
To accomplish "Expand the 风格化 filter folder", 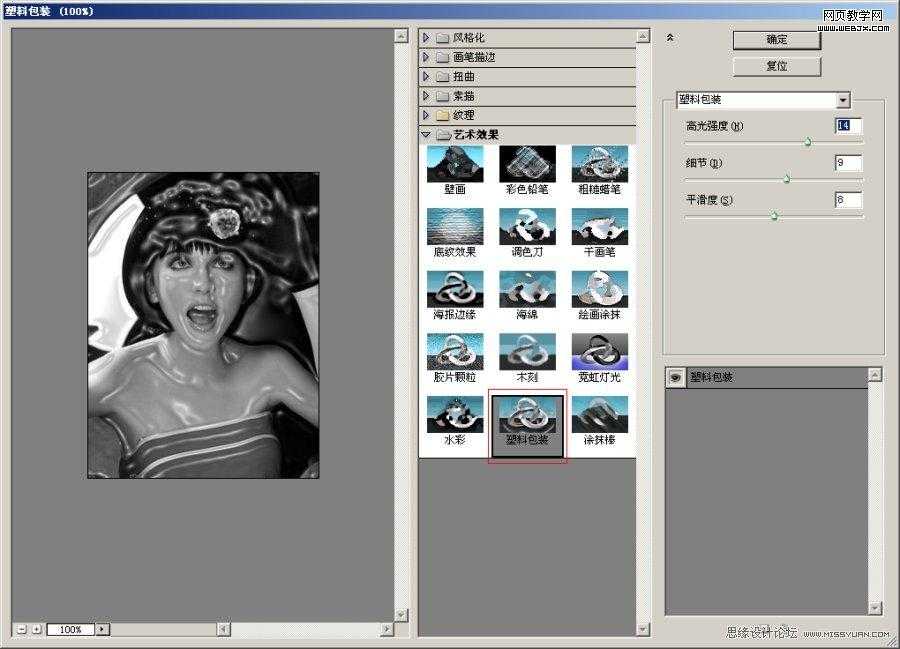I will coord(426,38).
